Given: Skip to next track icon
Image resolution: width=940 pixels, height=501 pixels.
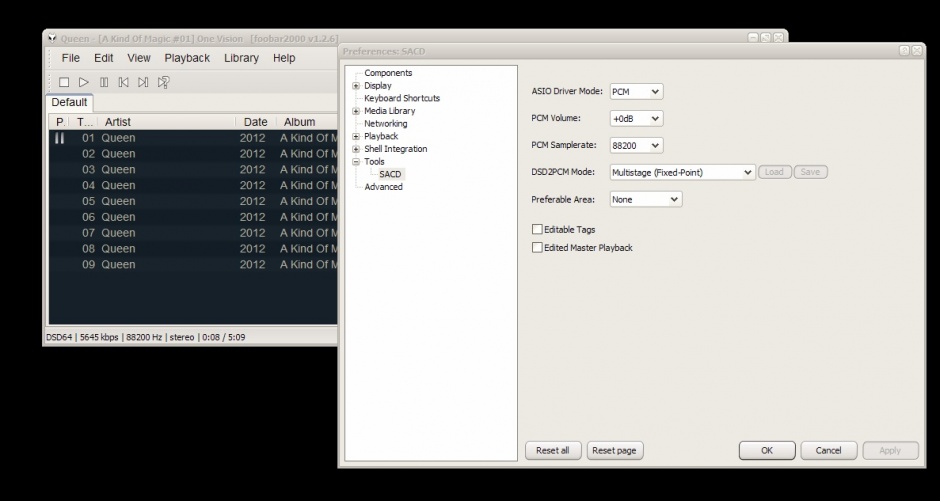Looking at the screenshot, I should click(143, 83).
